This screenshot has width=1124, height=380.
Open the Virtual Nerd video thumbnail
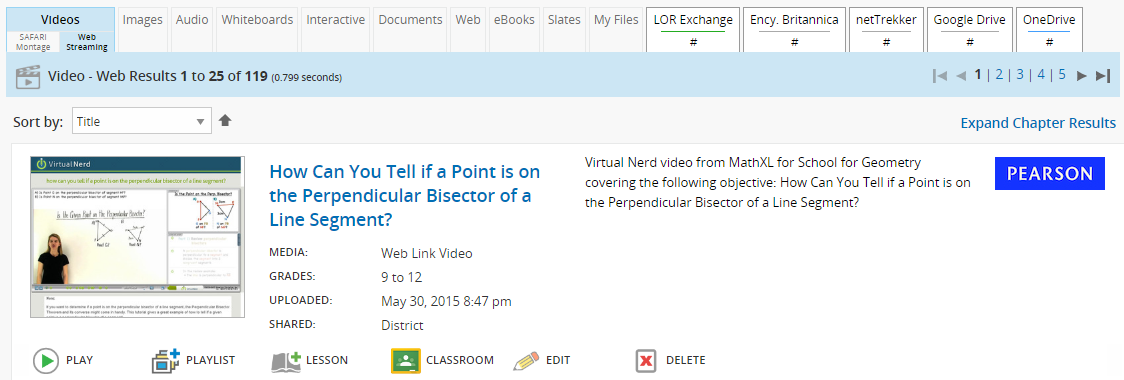pos(137,237)
